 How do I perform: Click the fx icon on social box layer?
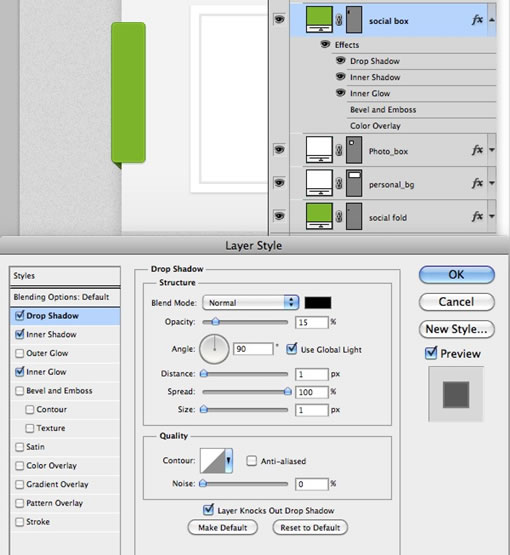(477, 20)
